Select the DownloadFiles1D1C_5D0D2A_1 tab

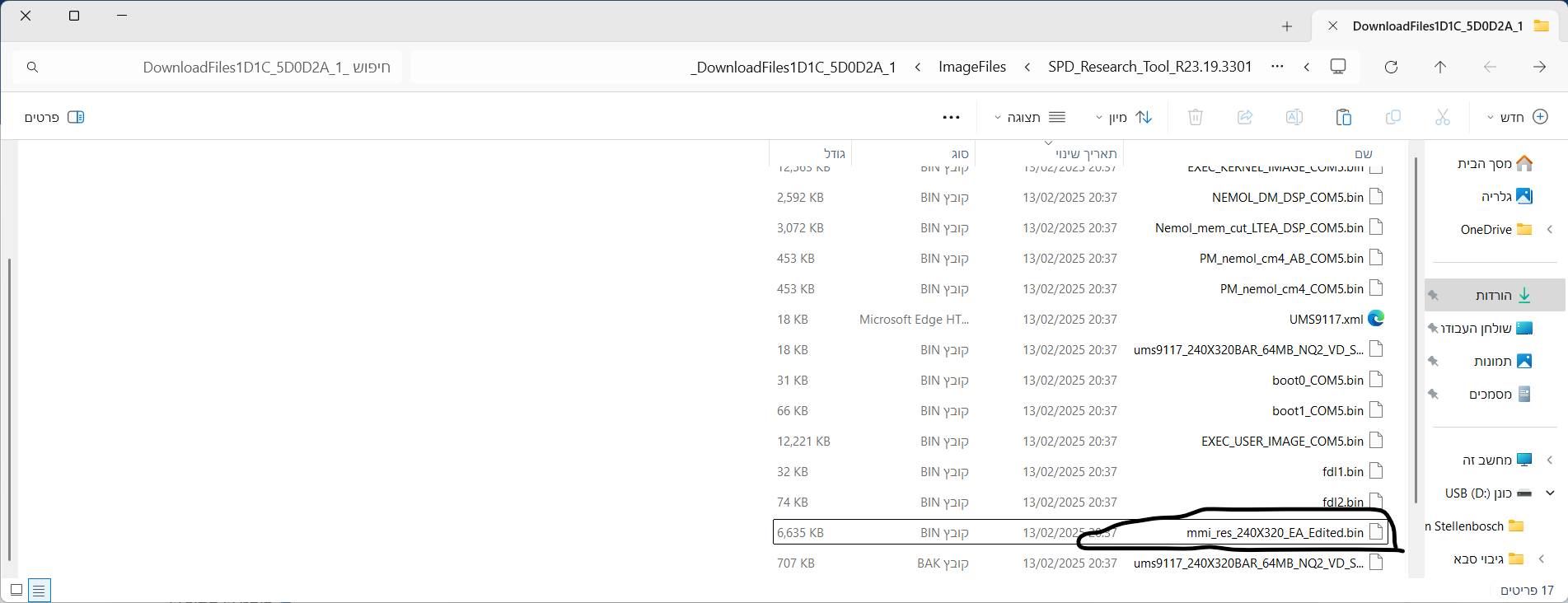[1438, 26]
